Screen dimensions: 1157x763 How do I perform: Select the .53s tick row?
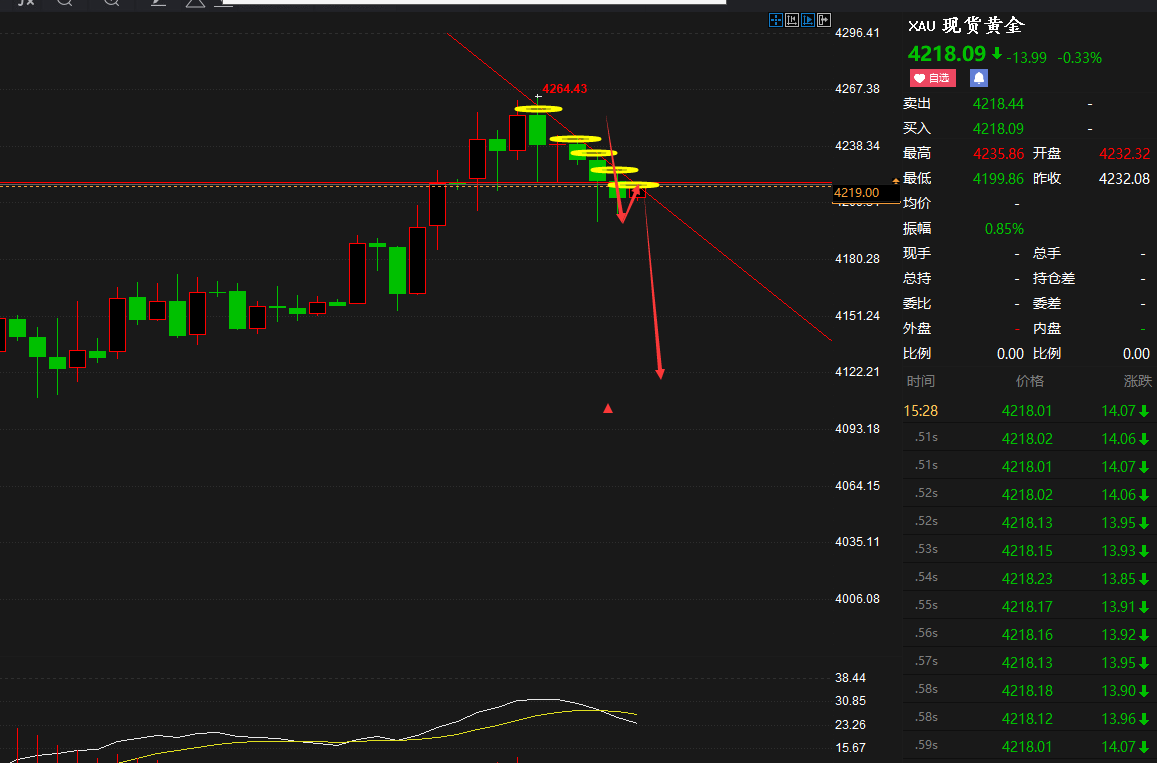pyautogui.click(x=1029, y=550)
